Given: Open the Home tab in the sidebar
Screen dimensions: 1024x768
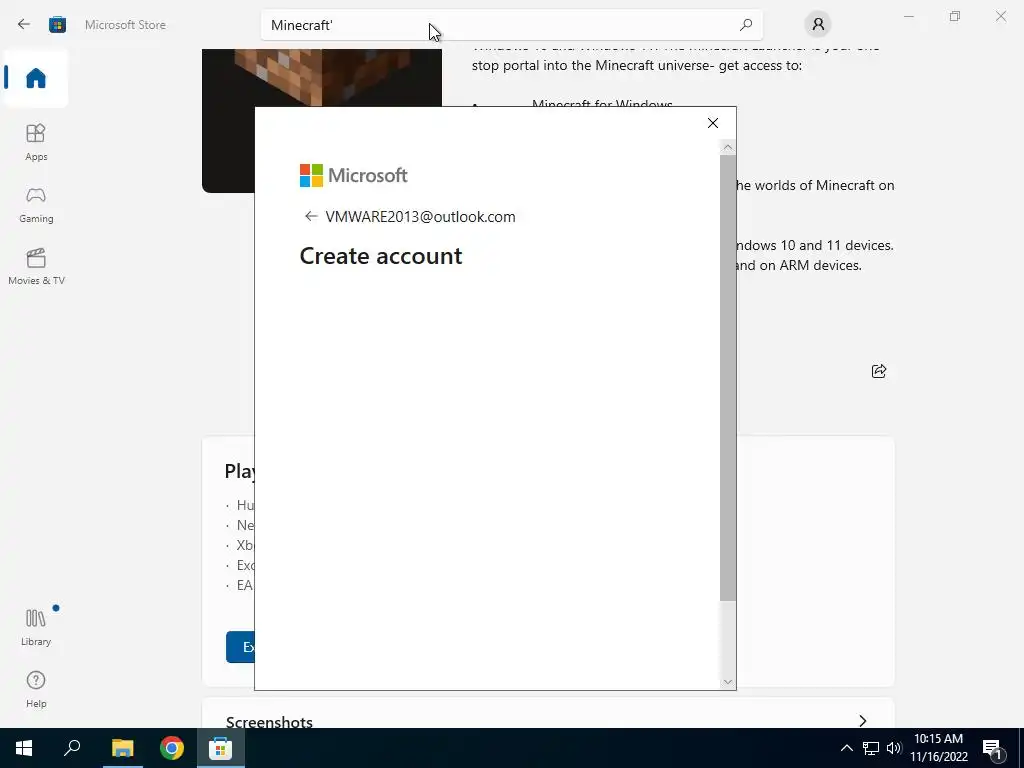Looking at the screenshot, I should click(36, 78).
